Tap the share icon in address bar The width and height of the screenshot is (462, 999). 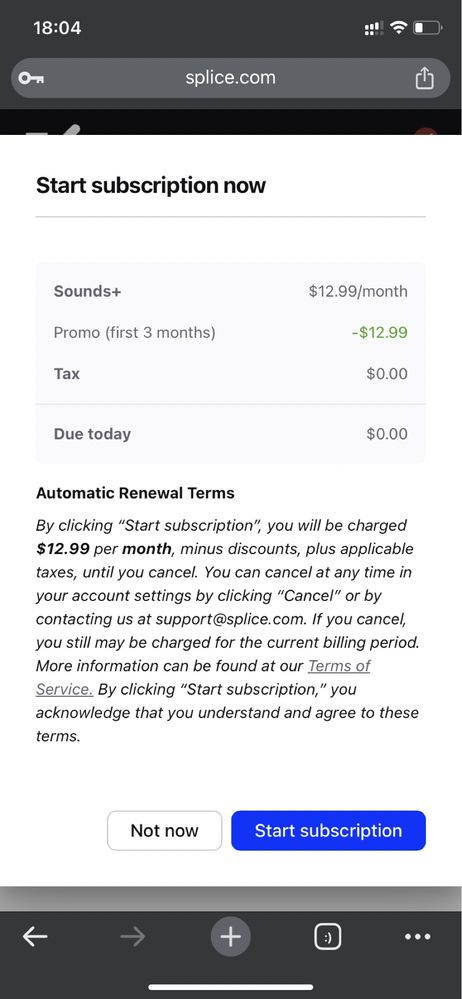pyautogui.click(x=424, y=78)
